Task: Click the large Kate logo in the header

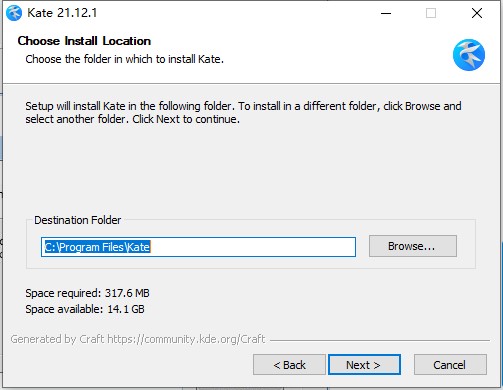Action: 469,55
